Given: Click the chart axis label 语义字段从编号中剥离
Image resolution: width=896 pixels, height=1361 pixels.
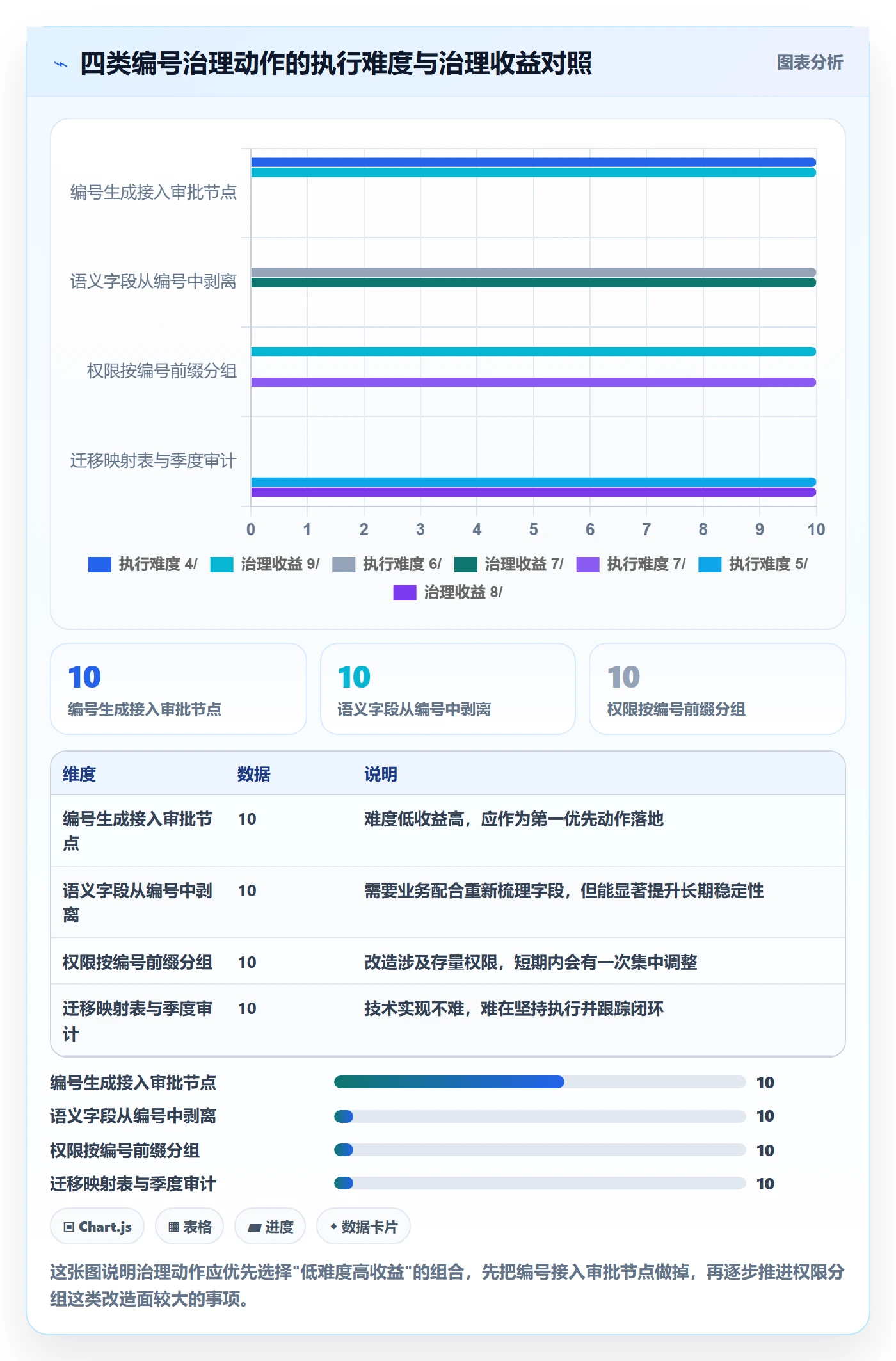Looking at the screenshot, I should tap(154, 282).
